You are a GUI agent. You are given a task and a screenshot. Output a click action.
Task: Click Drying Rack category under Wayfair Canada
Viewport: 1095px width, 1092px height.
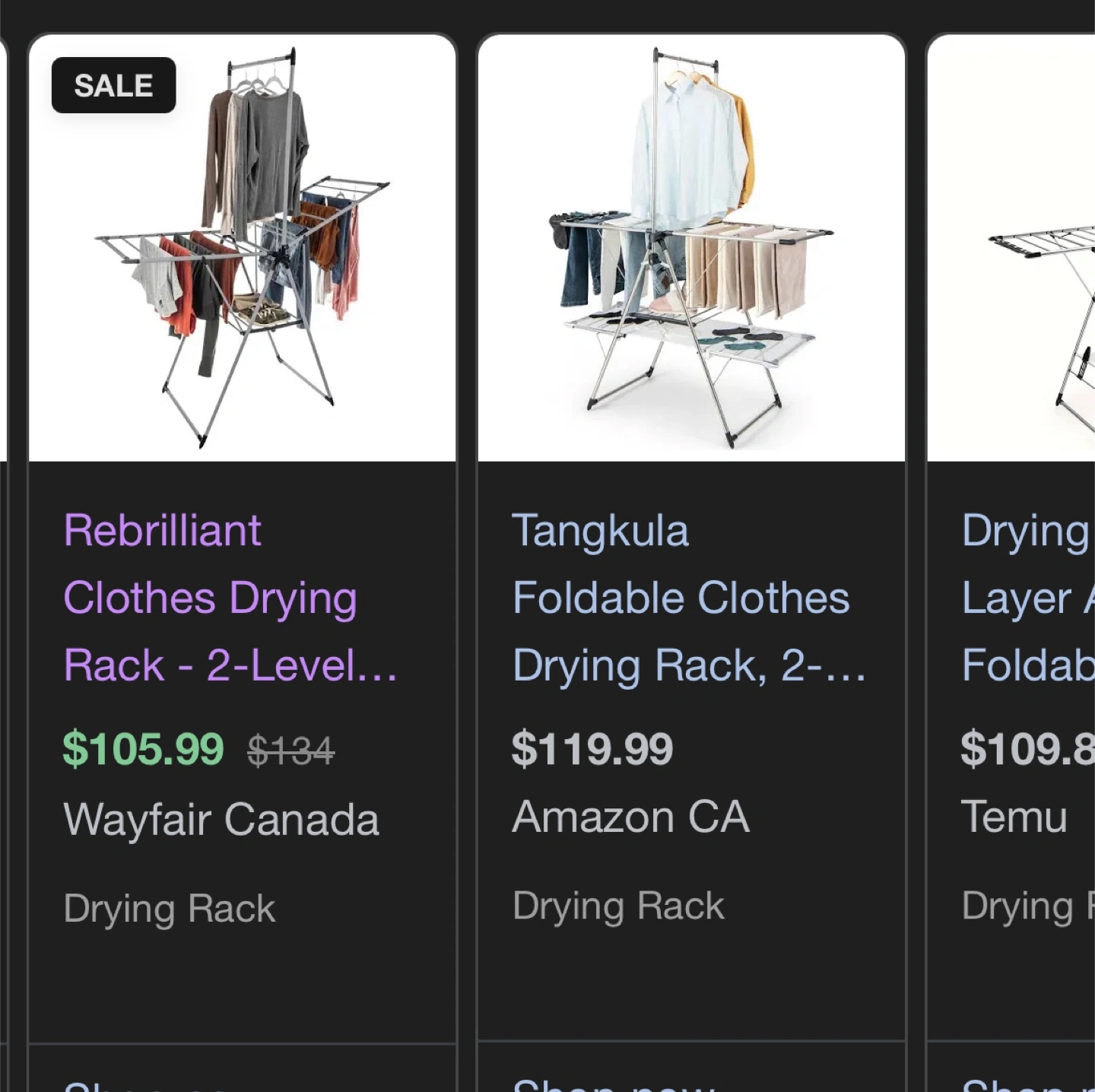point(170,909)
